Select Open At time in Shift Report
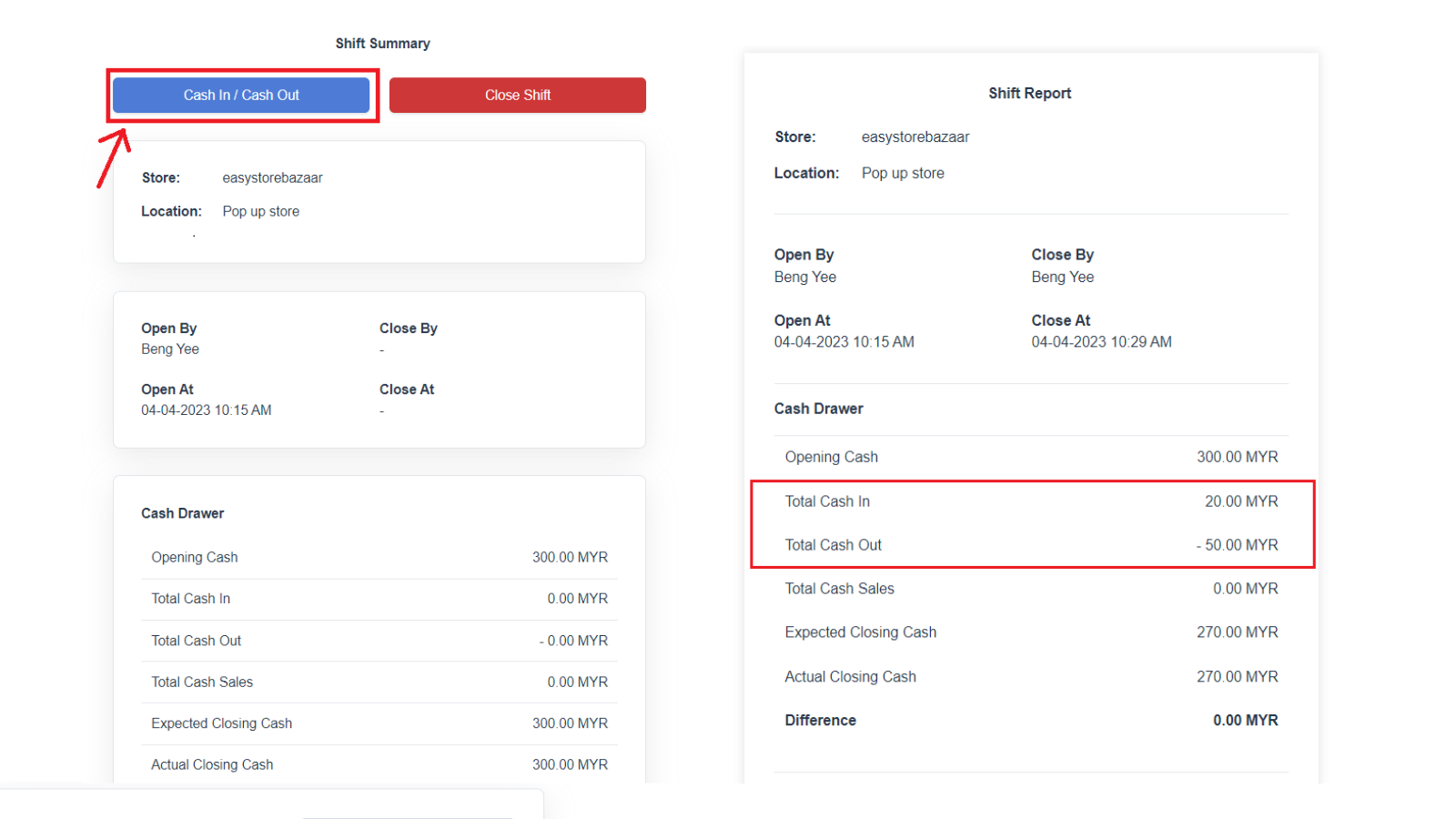The image size is (1456, 819). tap(844, 341)
